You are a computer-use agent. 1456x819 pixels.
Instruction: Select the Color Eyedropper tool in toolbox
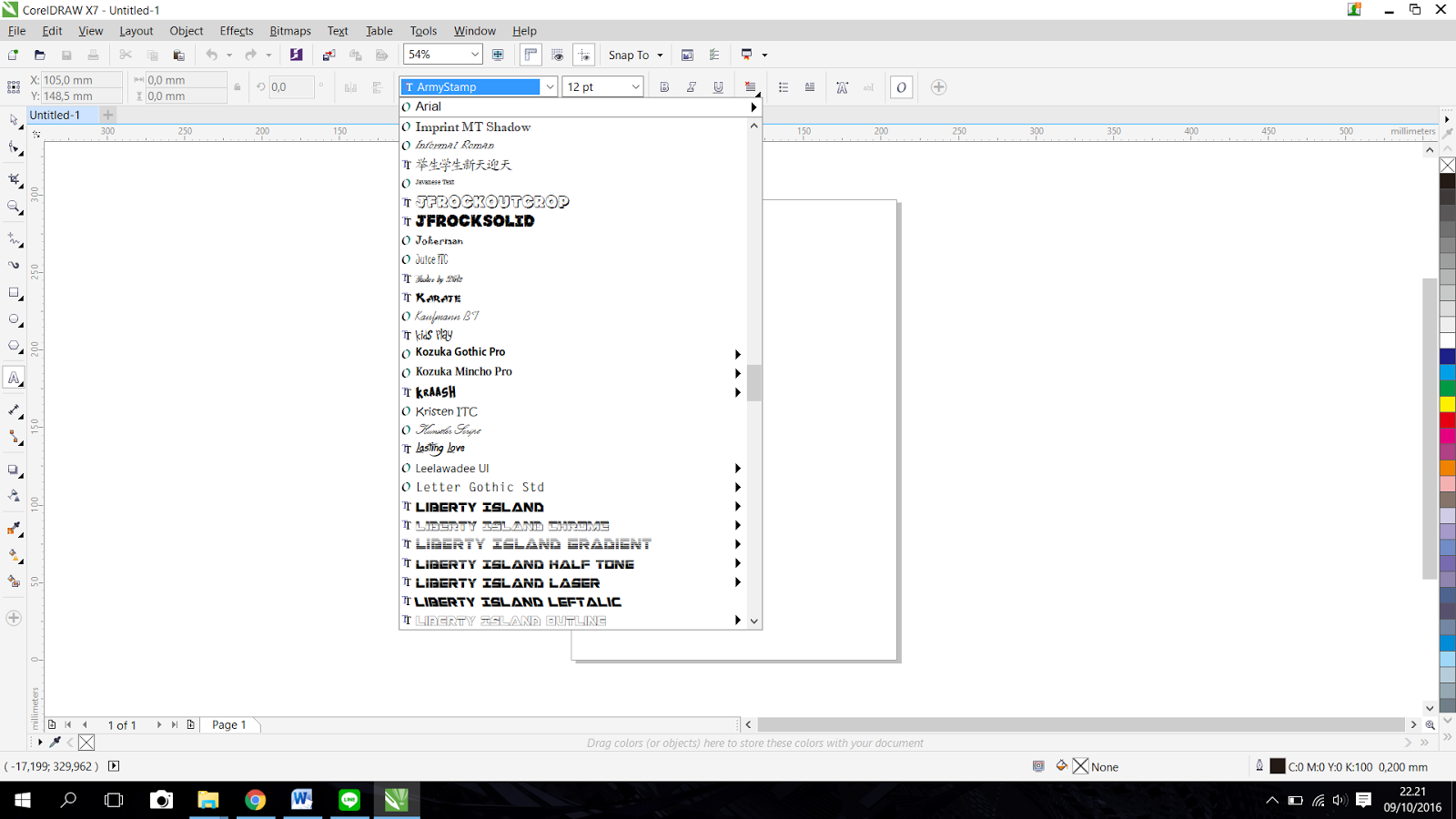pyautogui.click(x=14, y=529)
